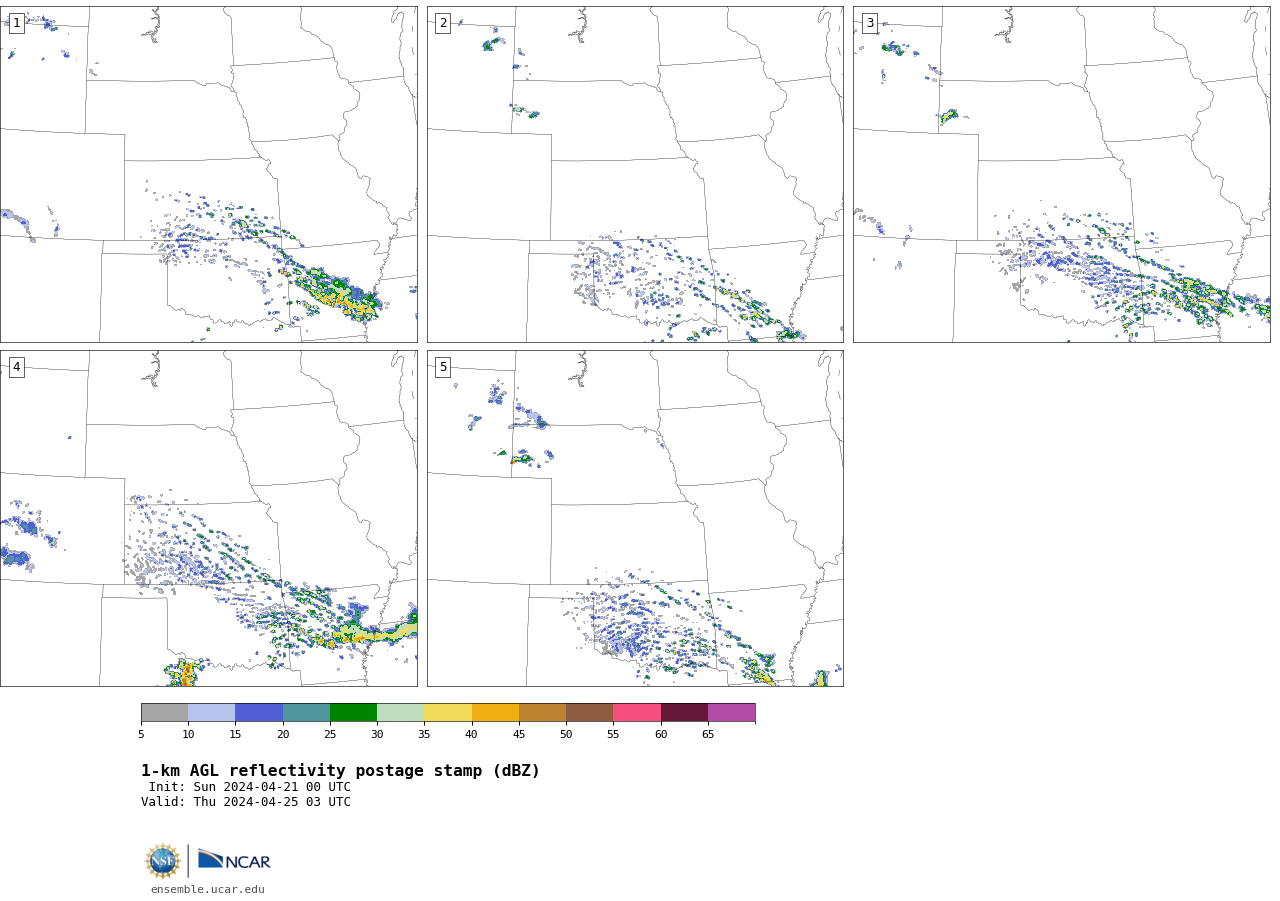Viewport: 1280px width, 901px height.
Task: Click the NSF seal logo
Action: coord(163,861)
